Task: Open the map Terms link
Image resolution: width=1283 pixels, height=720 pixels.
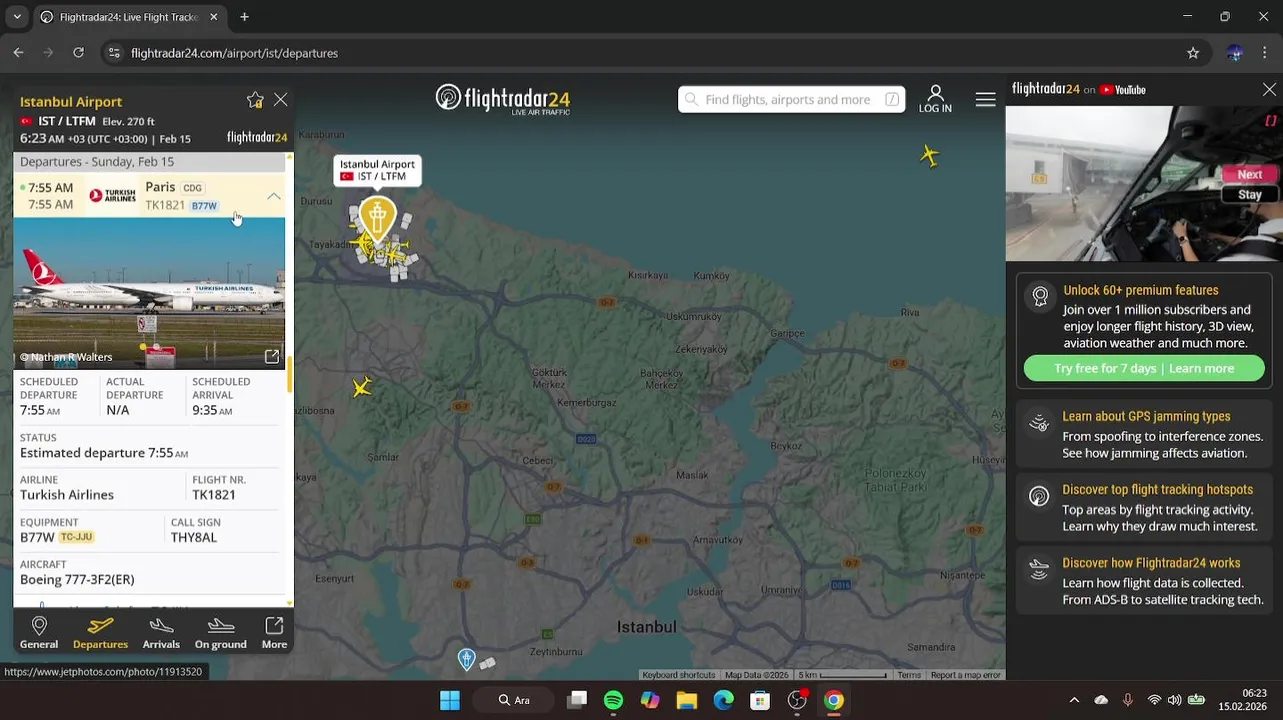Action: coord(909,675)
